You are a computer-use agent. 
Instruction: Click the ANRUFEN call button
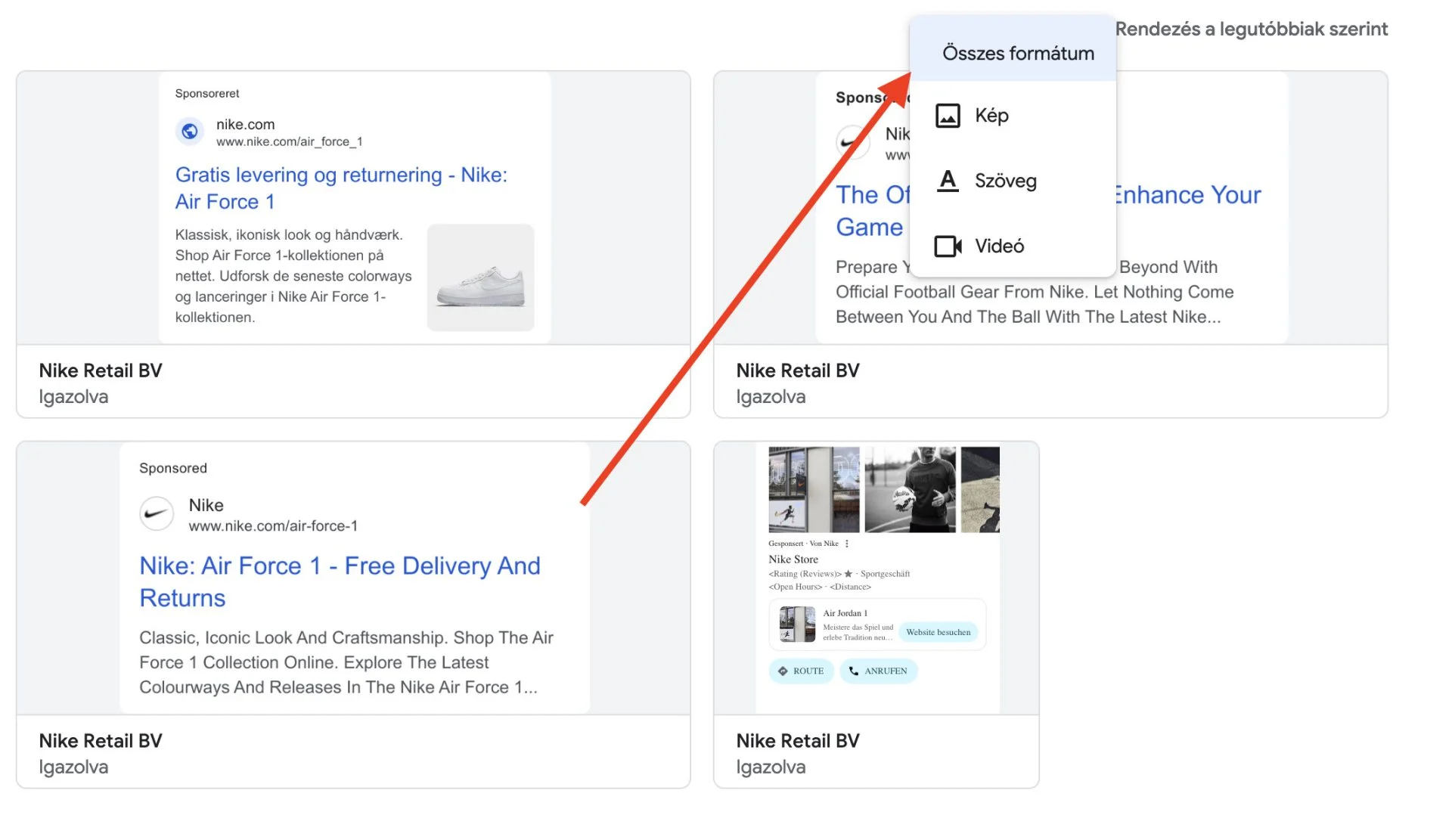point(879,671)
